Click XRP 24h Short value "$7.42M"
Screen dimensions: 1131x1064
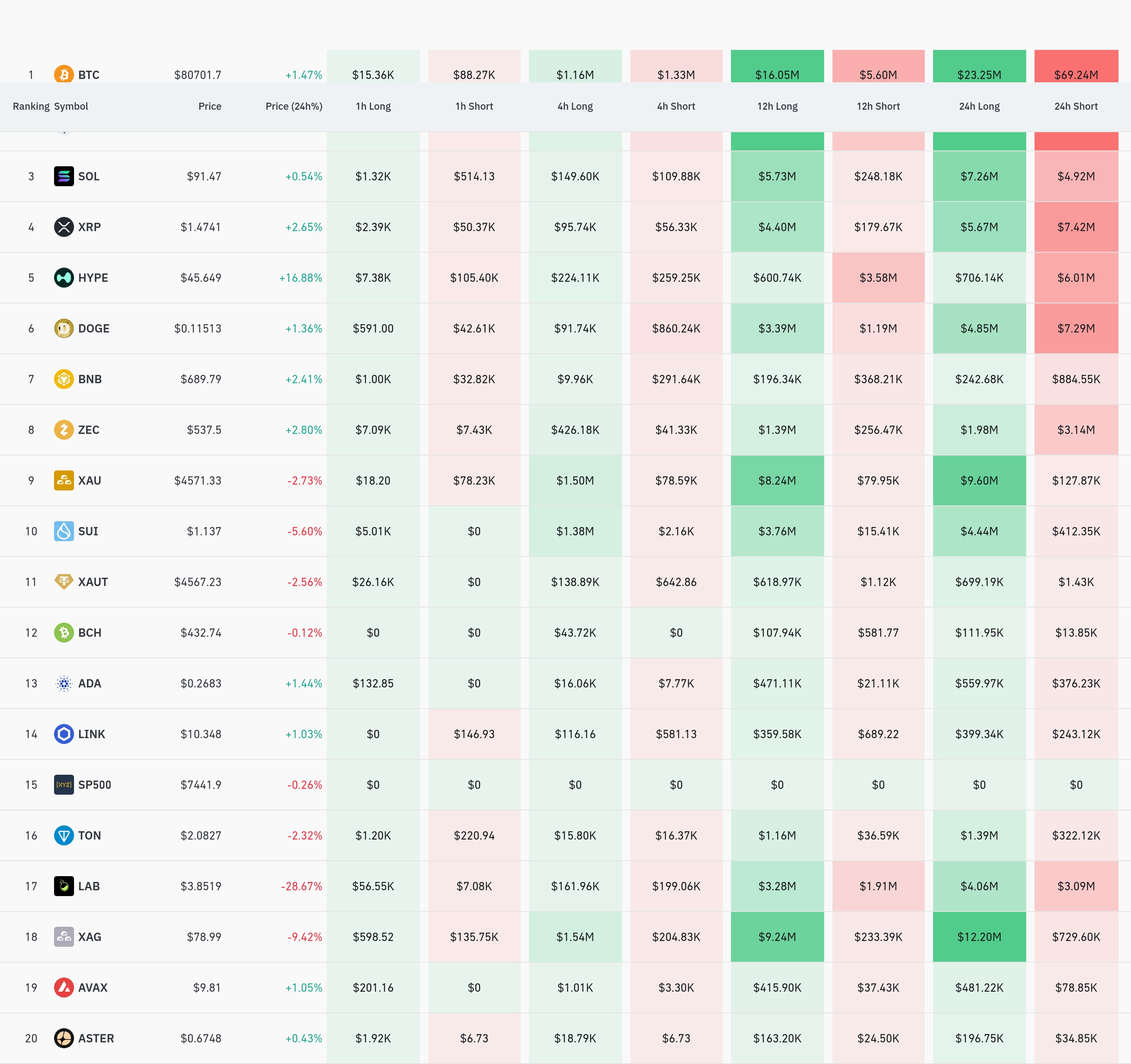[1076, 227]
